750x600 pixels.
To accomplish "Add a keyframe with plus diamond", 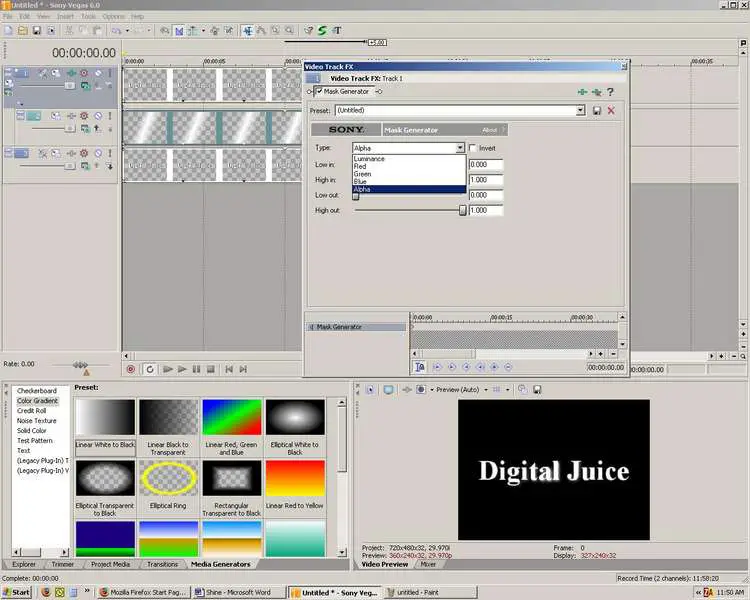I will click(x=494, y=367).
